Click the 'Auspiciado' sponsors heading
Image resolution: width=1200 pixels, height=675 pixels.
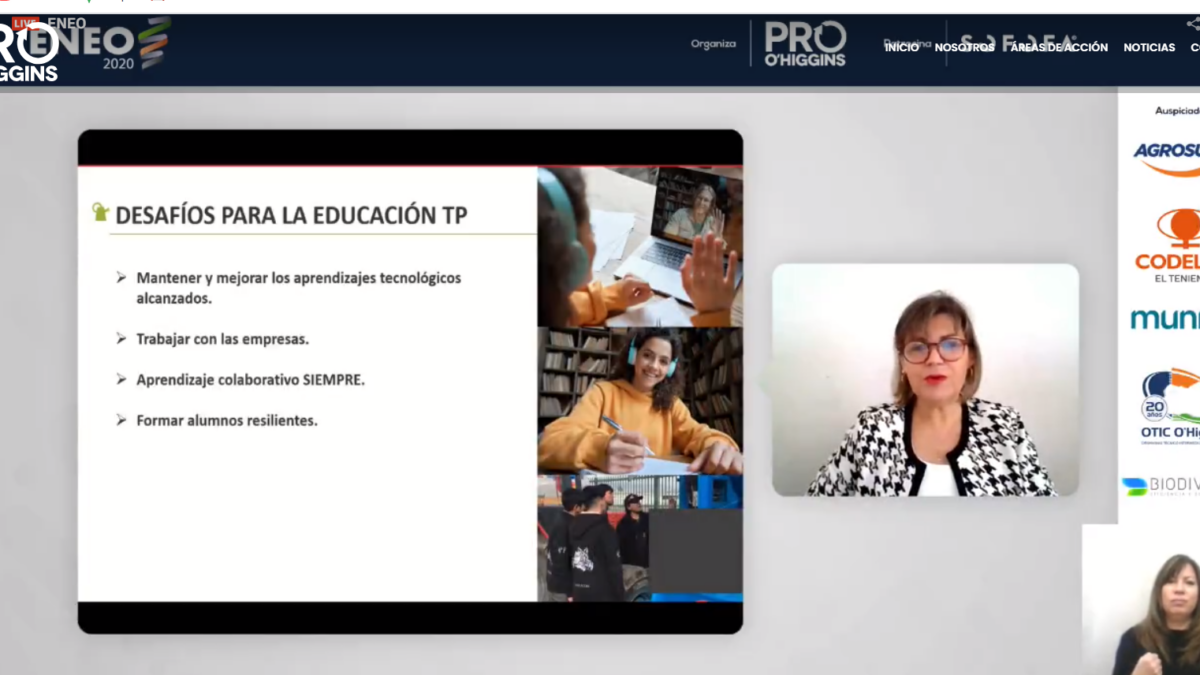(1177, 111)
